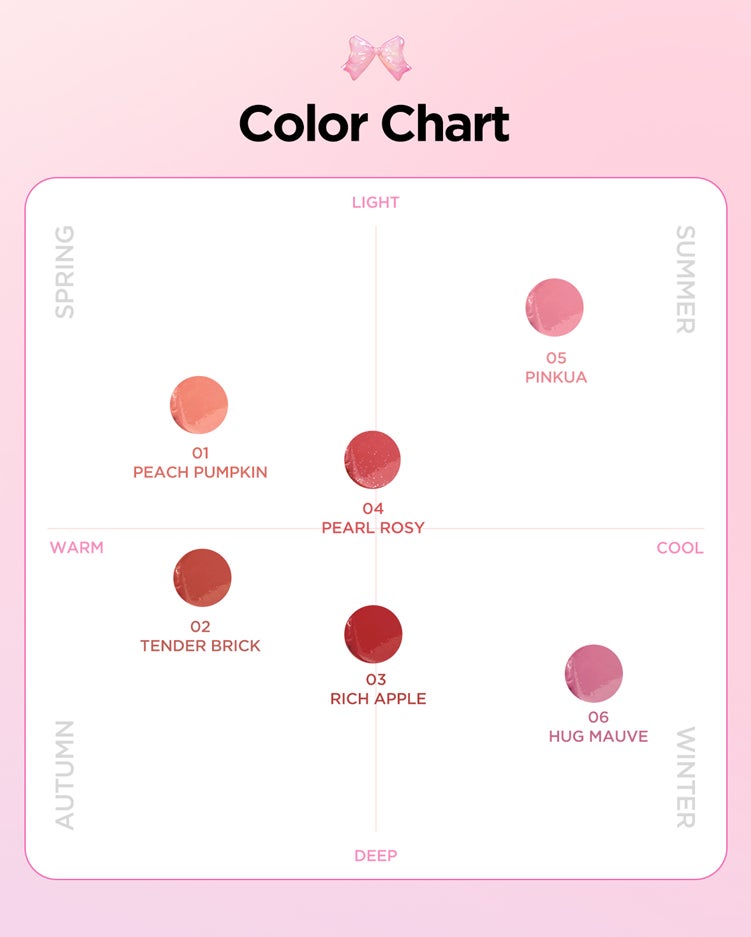Pick the Rich Apple red swatch
751x937 pixels.
pos(373,634)
